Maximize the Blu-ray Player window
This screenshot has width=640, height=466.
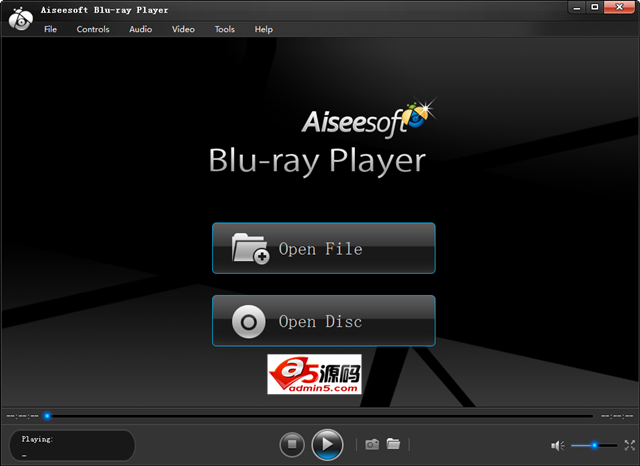[595, 7]
